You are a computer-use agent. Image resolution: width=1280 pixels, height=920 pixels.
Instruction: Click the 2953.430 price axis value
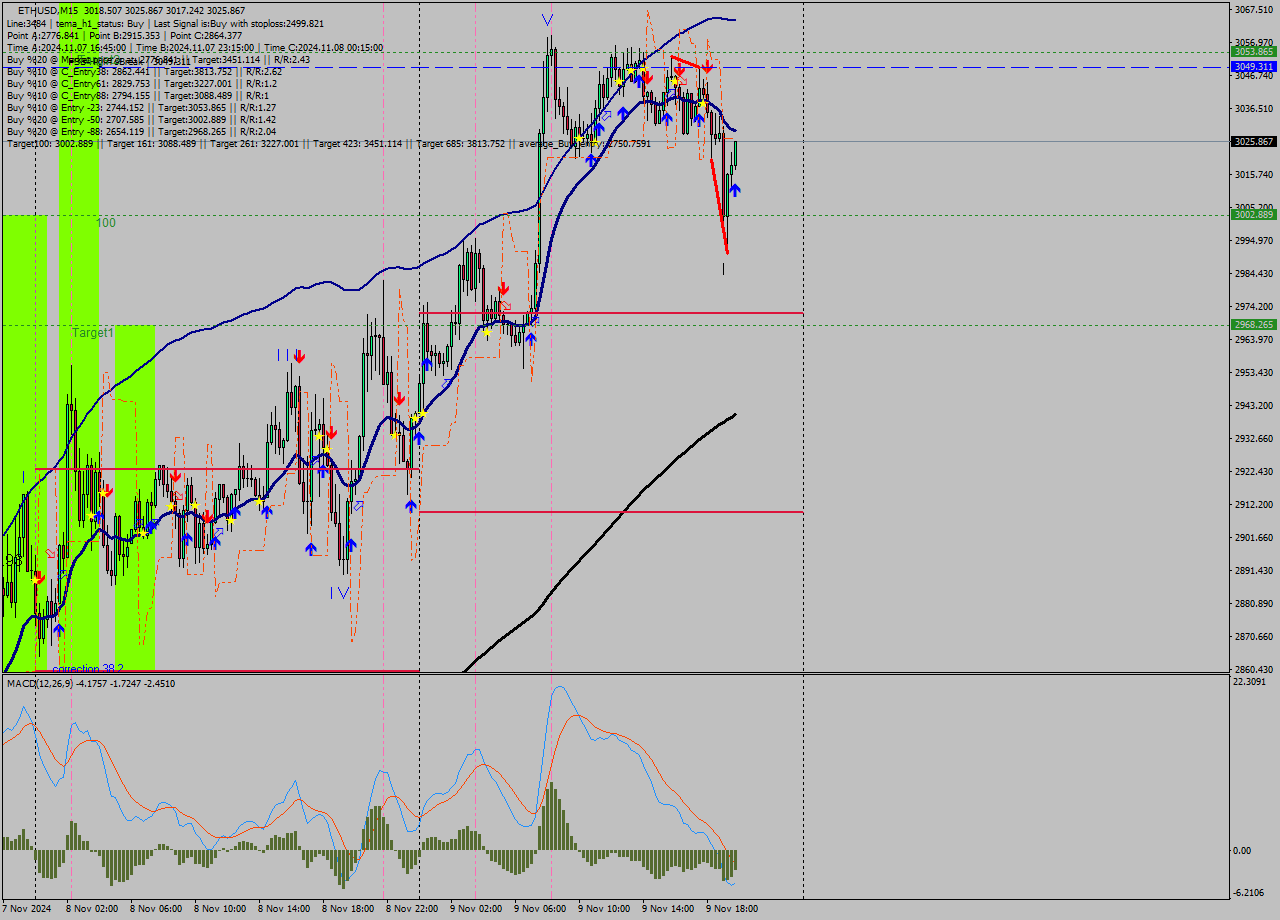[x=1254, y=372]
